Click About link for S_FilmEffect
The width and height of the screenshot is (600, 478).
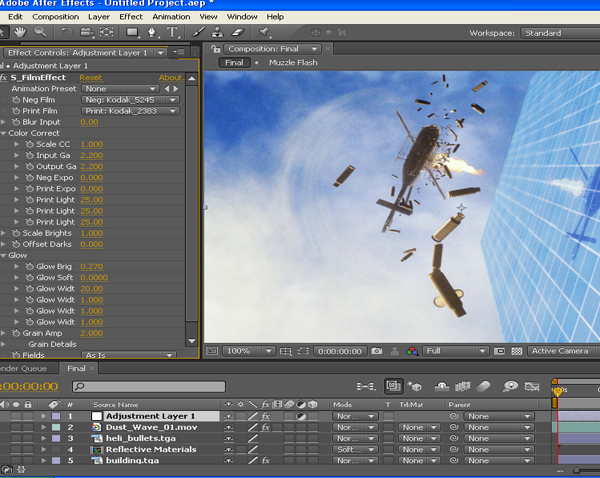coord(171,78)
